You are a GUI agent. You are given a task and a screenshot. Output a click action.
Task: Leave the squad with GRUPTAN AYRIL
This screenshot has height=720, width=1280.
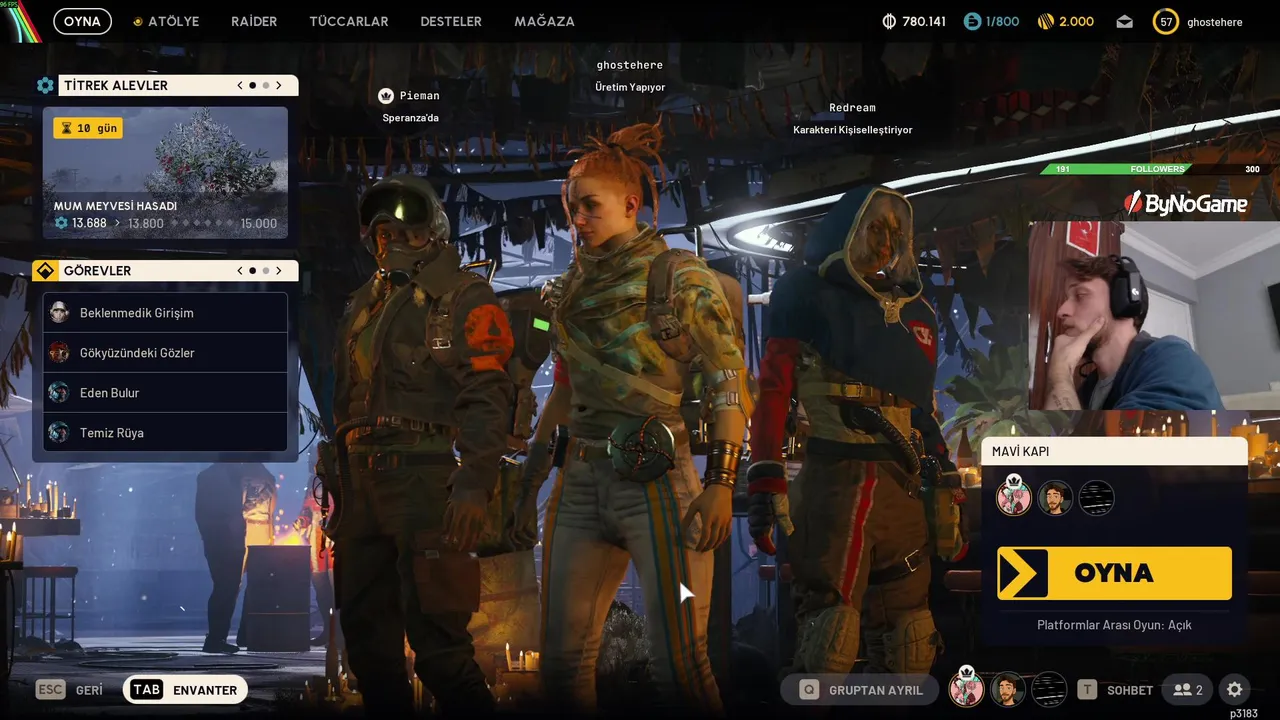point(860,690)
